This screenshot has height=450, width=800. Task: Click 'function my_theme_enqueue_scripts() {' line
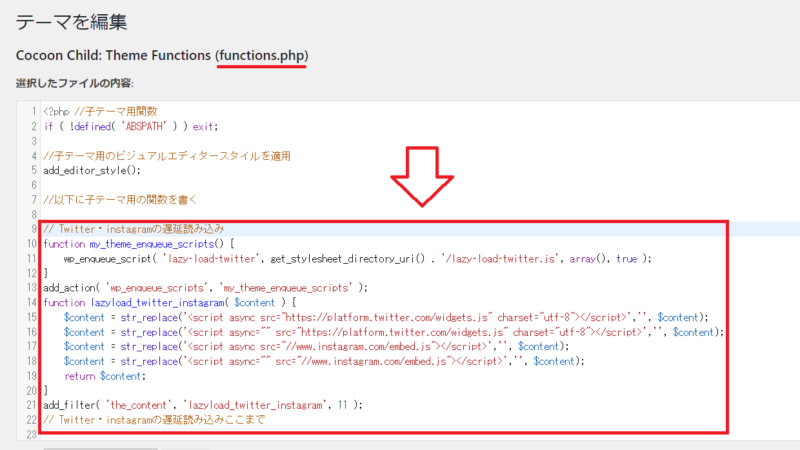point(139,244)
